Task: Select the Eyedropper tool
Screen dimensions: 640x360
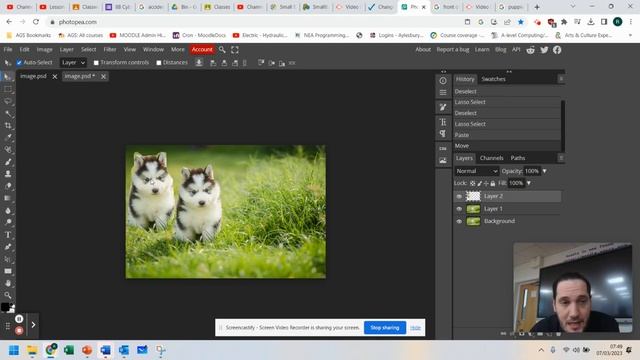Action: [7, 138]
